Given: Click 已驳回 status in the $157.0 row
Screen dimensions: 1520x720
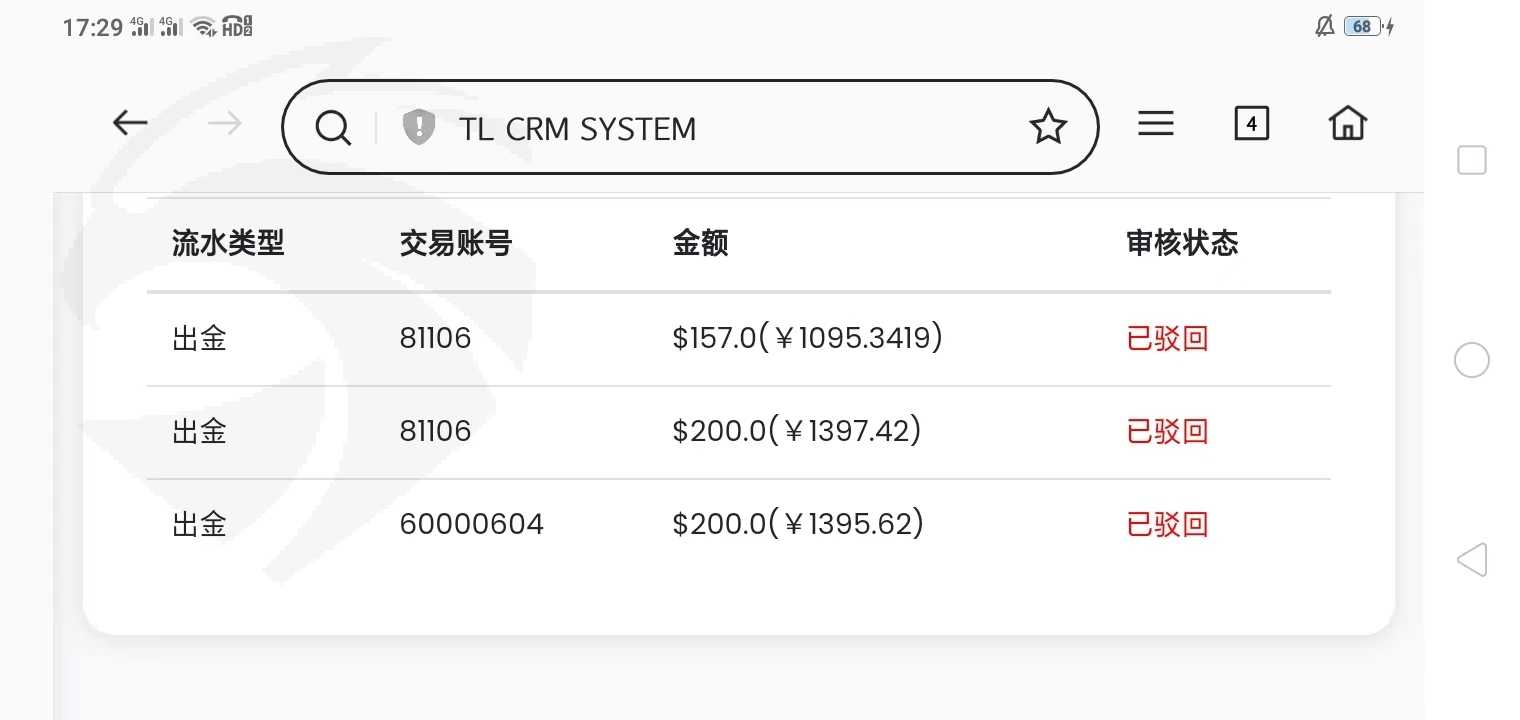Looking at the screenshot, I should click(1168, 338).
